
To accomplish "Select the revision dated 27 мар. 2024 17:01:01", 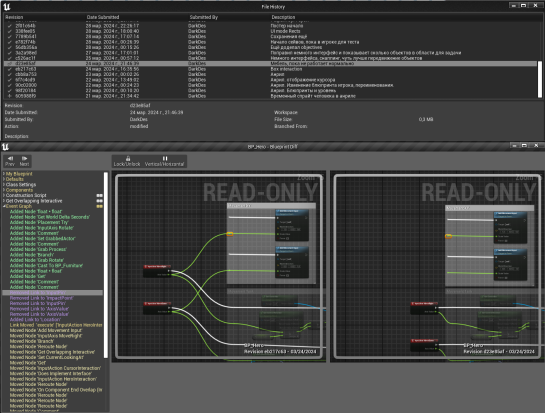I will tap(271, 53).
